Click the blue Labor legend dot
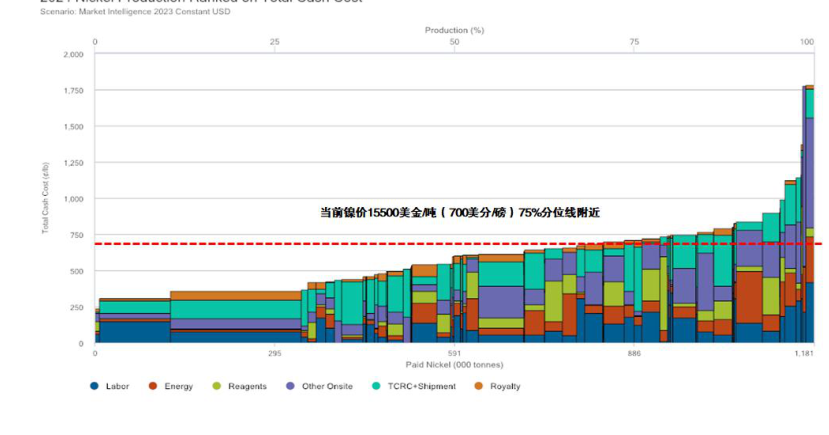Image resolution: width=829 pixels, height=435 pixels. (95, 386)
